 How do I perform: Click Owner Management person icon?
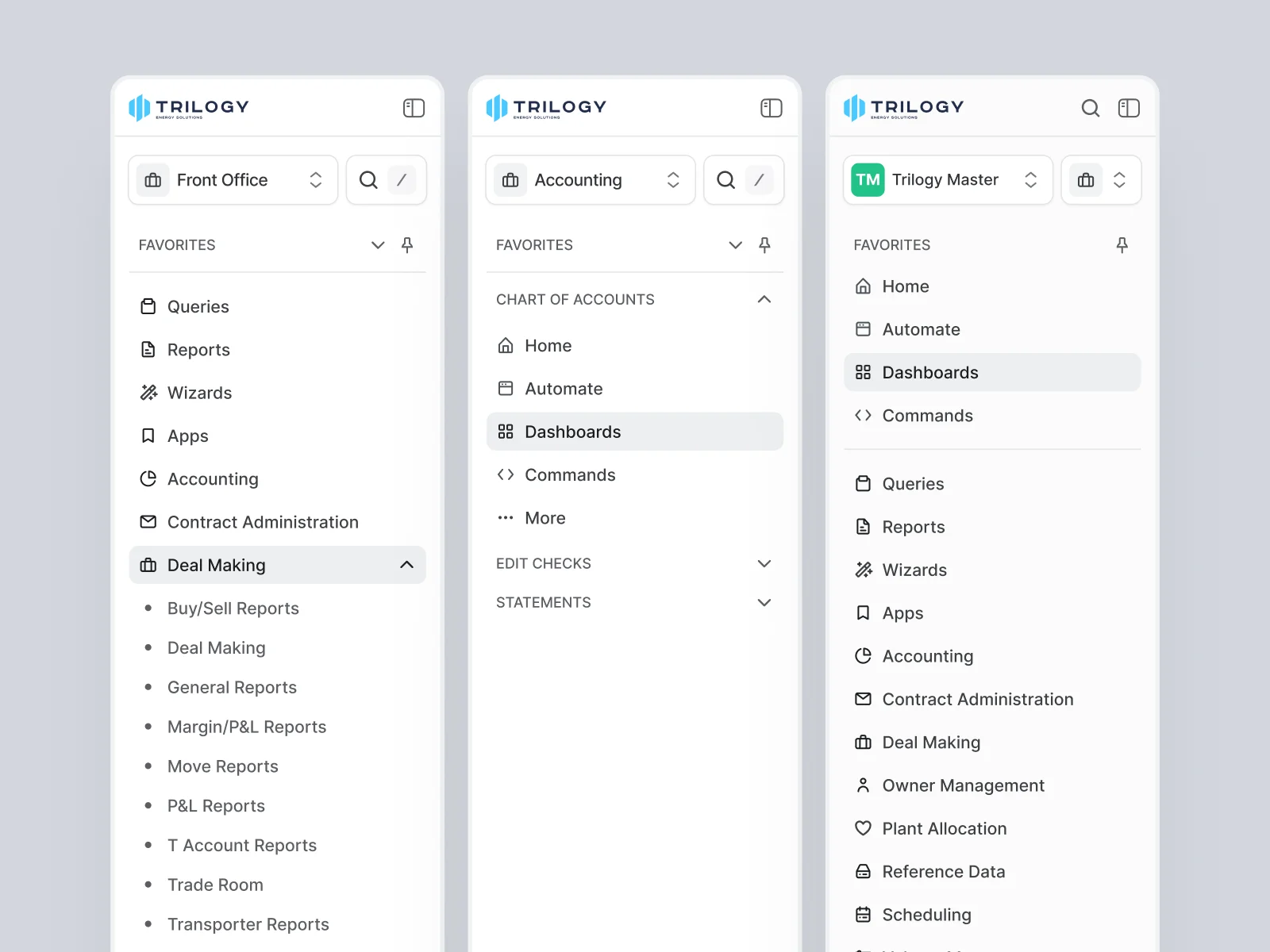pyautogui.click(x=863, y=785)
